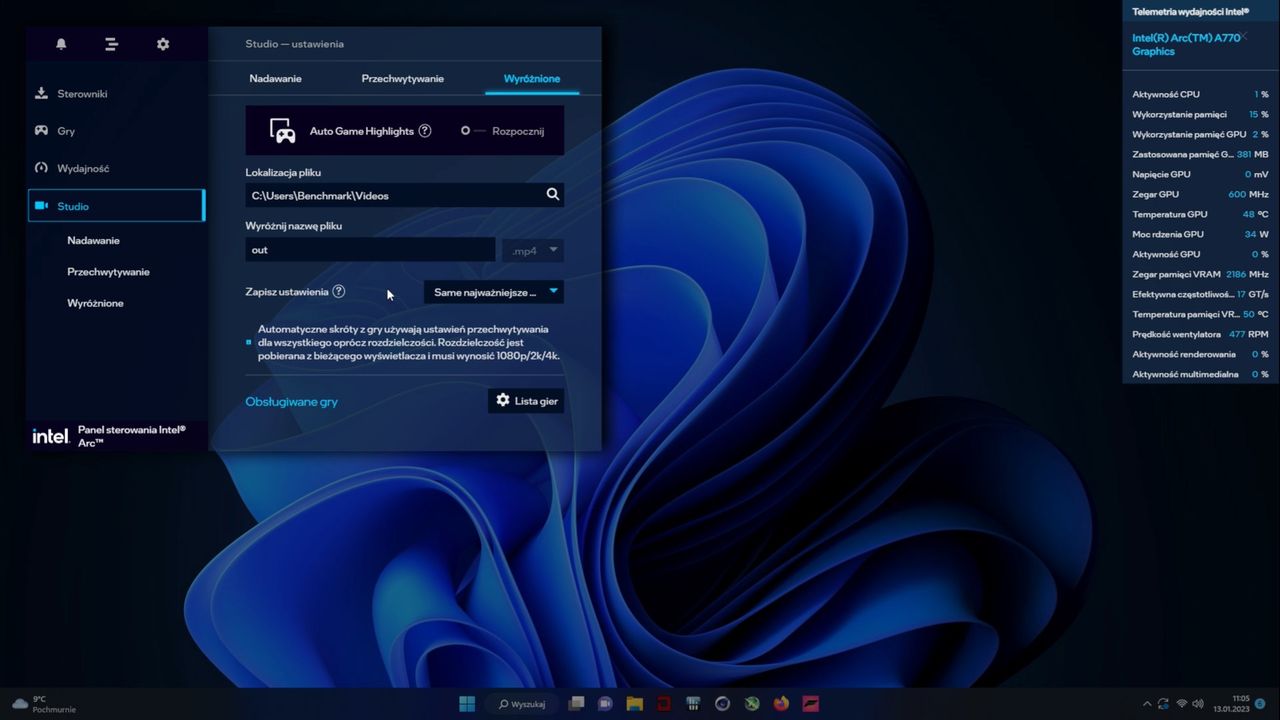The width and height of the screenshot is (1280, 720).
Task: Browse file location with the magnifier icon
Action: [553, 195]
